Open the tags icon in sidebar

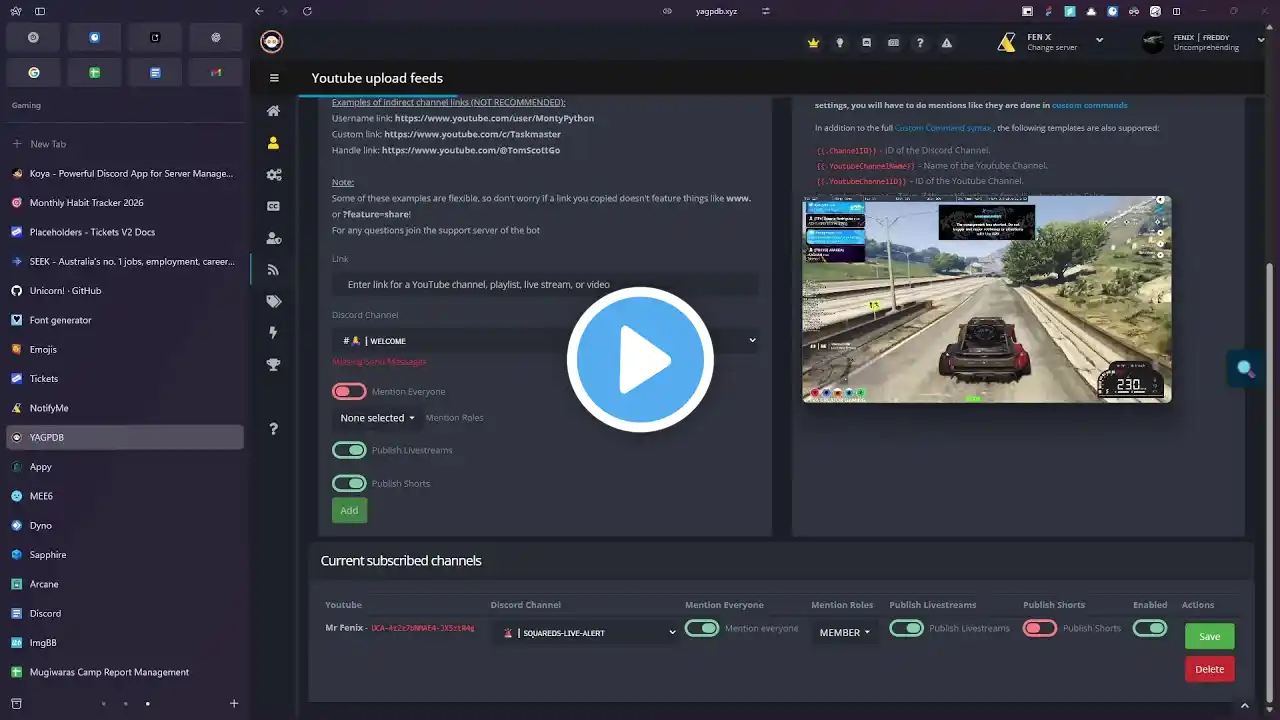coord(273,301)
